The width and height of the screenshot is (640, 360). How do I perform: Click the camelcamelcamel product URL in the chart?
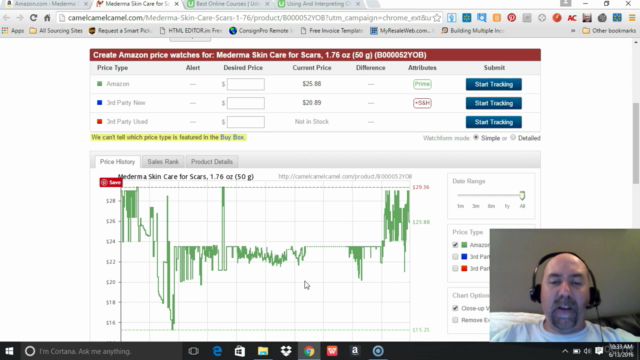[x=345, y=176]
